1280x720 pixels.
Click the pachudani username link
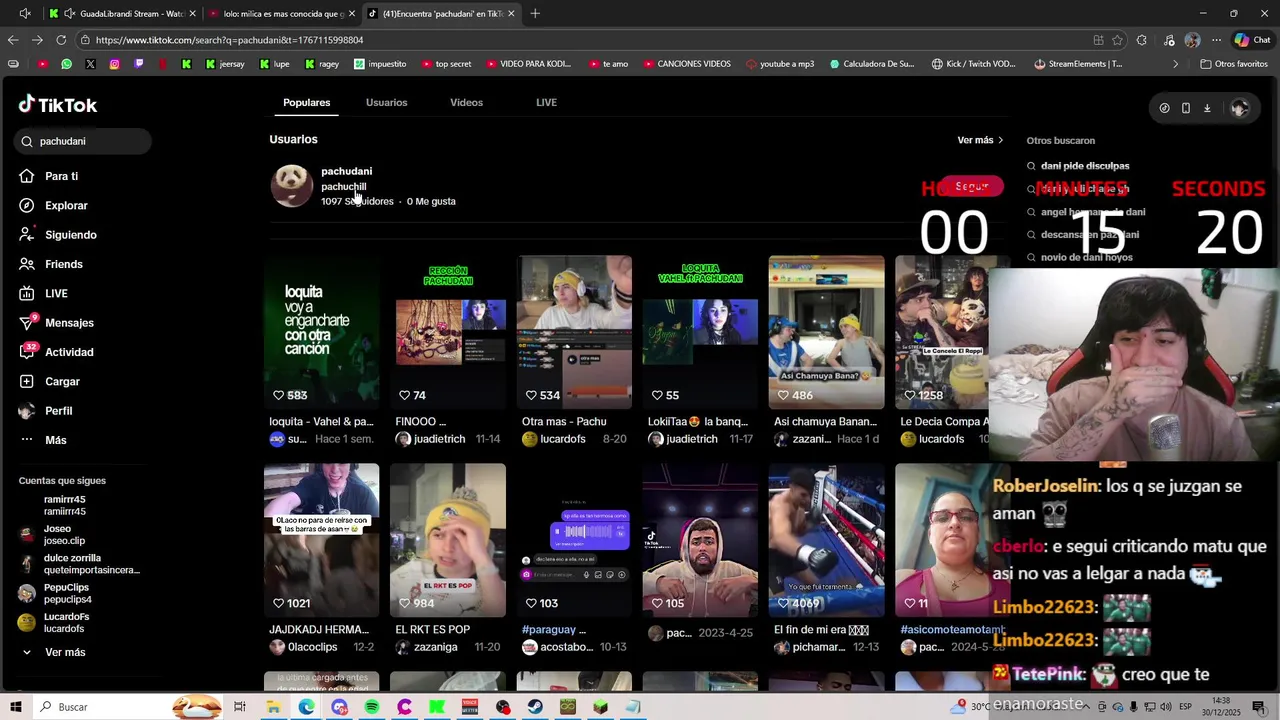tap(346, 171)
